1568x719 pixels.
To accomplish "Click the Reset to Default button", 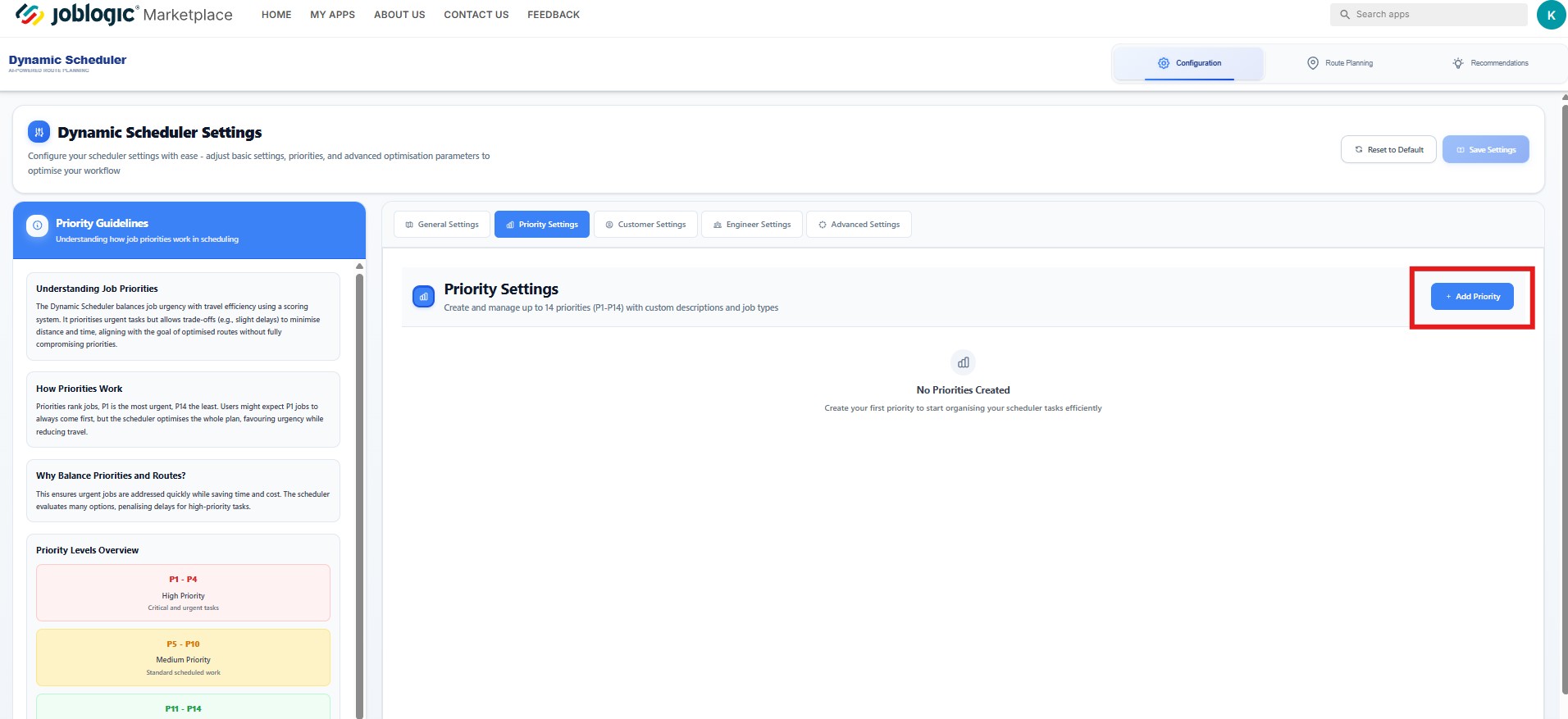I will coord(1388,149).
